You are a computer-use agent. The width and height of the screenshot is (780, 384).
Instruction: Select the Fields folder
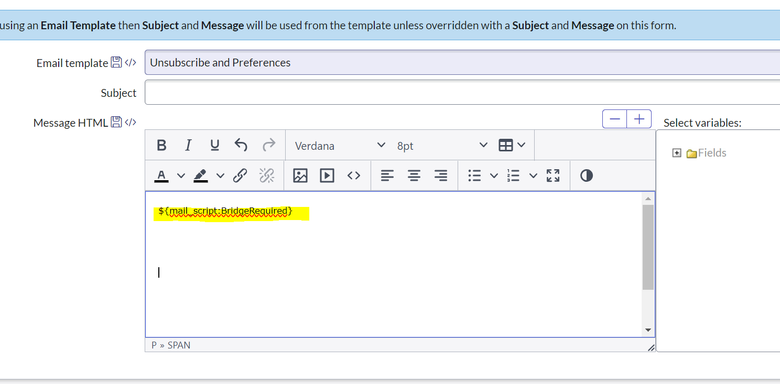click(706, 153)
